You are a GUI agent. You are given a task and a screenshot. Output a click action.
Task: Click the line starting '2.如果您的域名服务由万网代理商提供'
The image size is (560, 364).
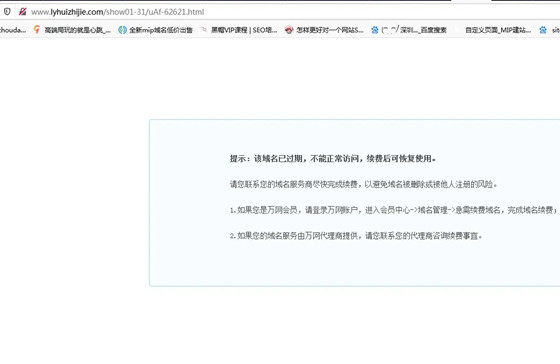(356, 236)
